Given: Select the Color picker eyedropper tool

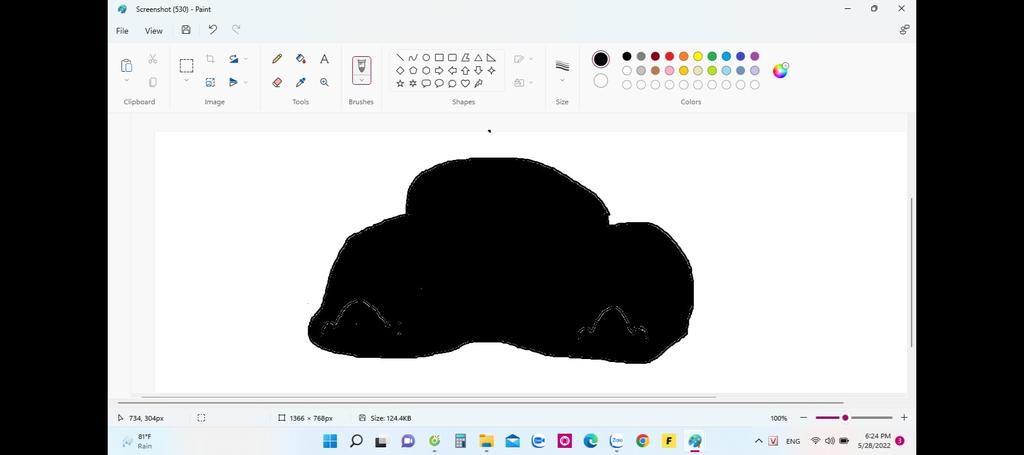Looking at the screenshot, I should pyautogui.click(x=300, y=82).
